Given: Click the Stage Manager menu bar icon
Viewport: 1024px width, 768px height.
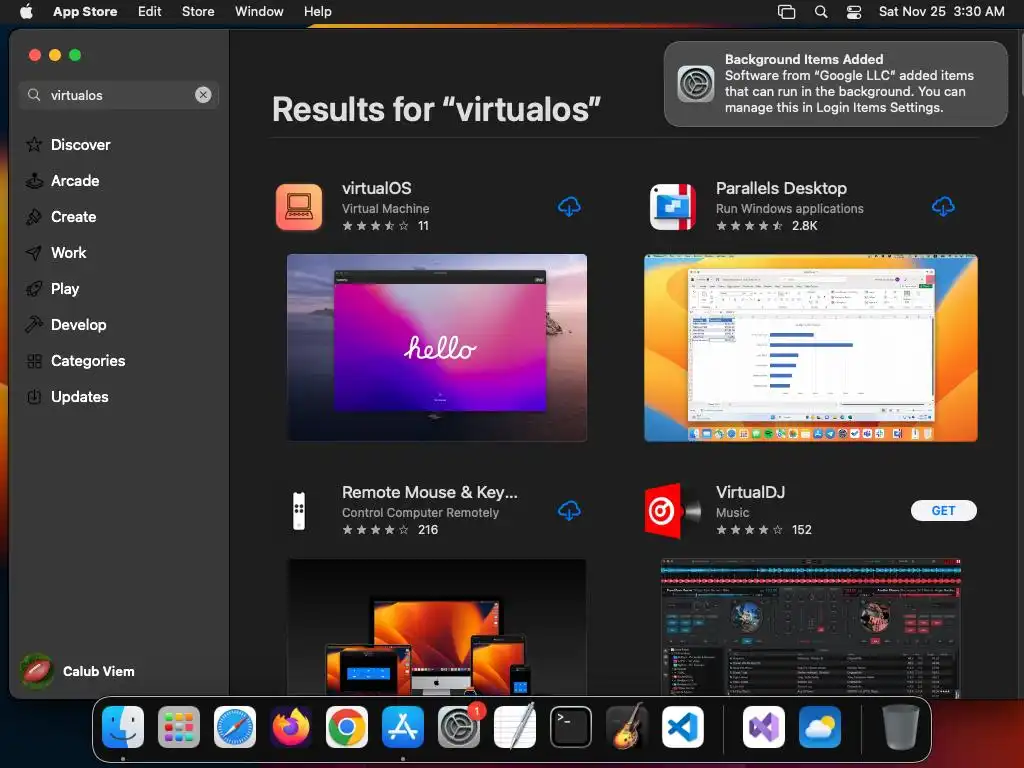Looking at the screenshot, I should point(786,11).
